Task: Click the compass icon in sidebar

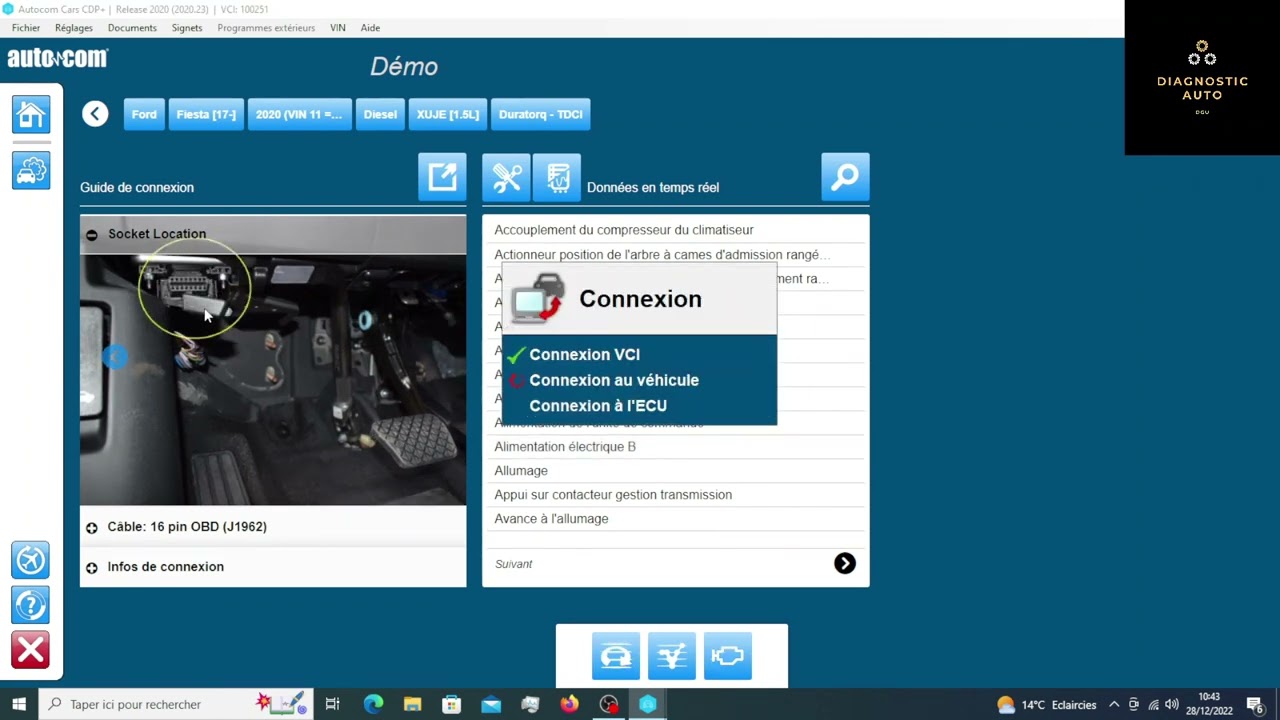Action: coord(30,560)
